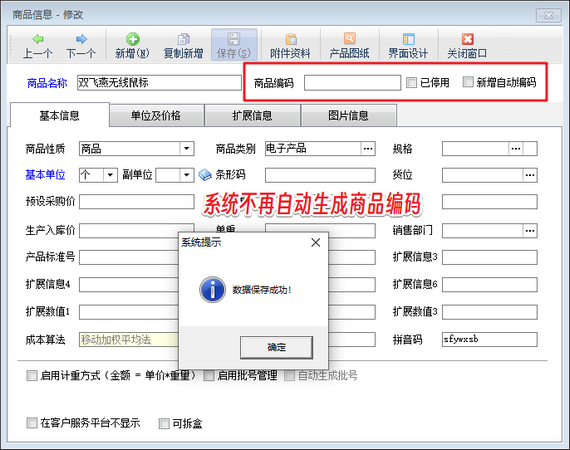Open the 基本单位 unit dropdown
This screenshot has width=570, height=450.
[110, 175]
